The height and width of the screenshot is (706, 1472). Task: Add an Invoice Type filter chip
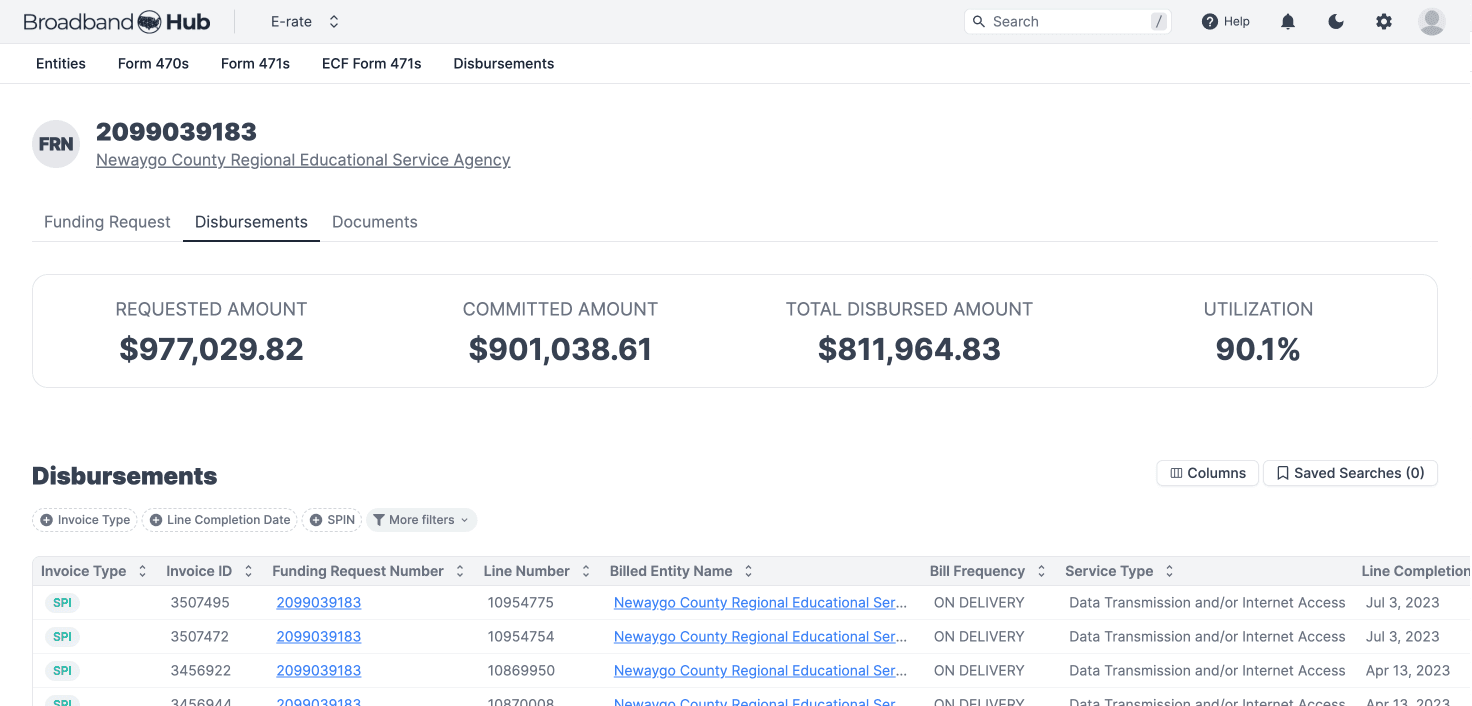click(x=84, y=520)
